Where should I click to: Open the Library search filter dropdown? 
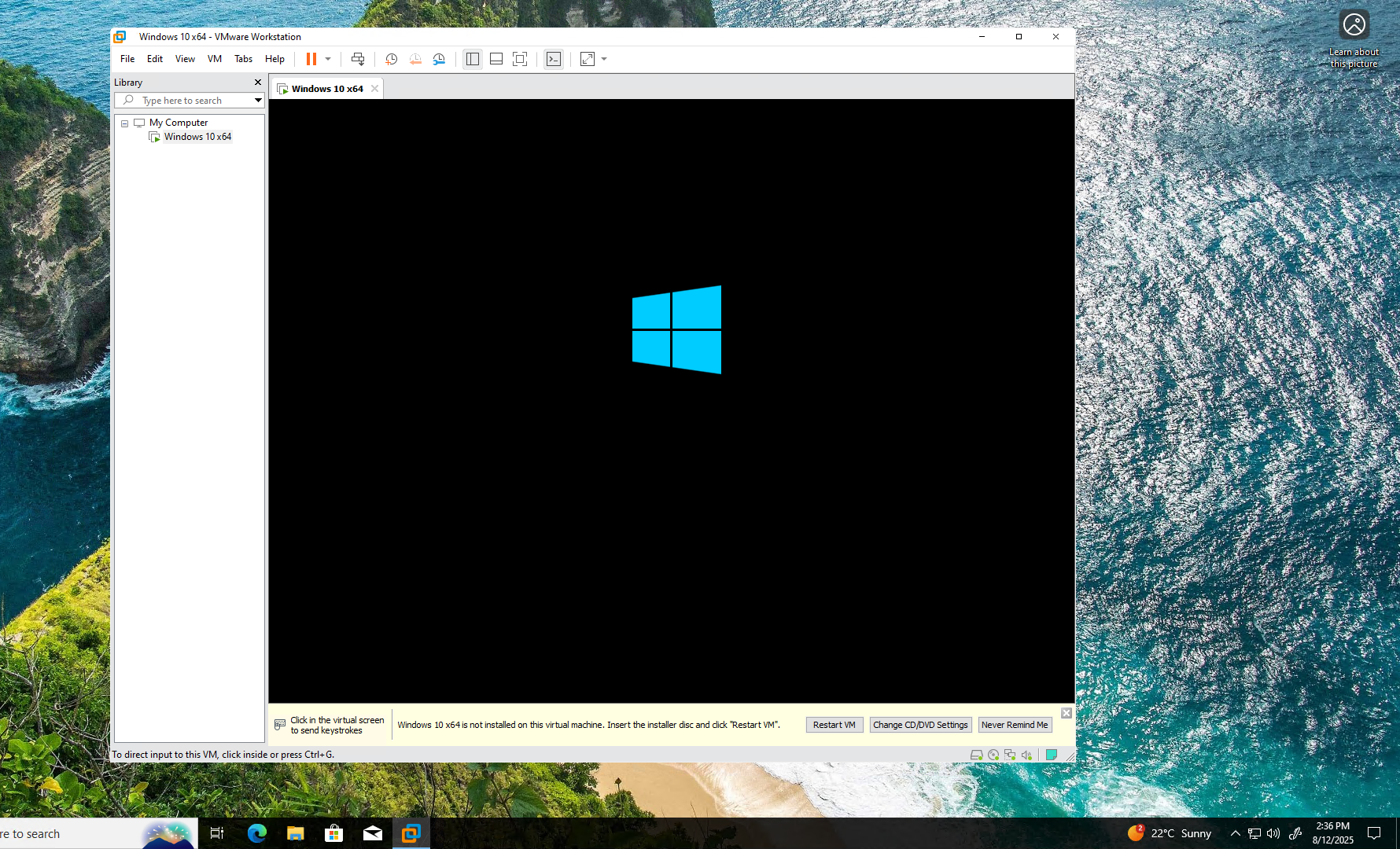tap(258, 101)
